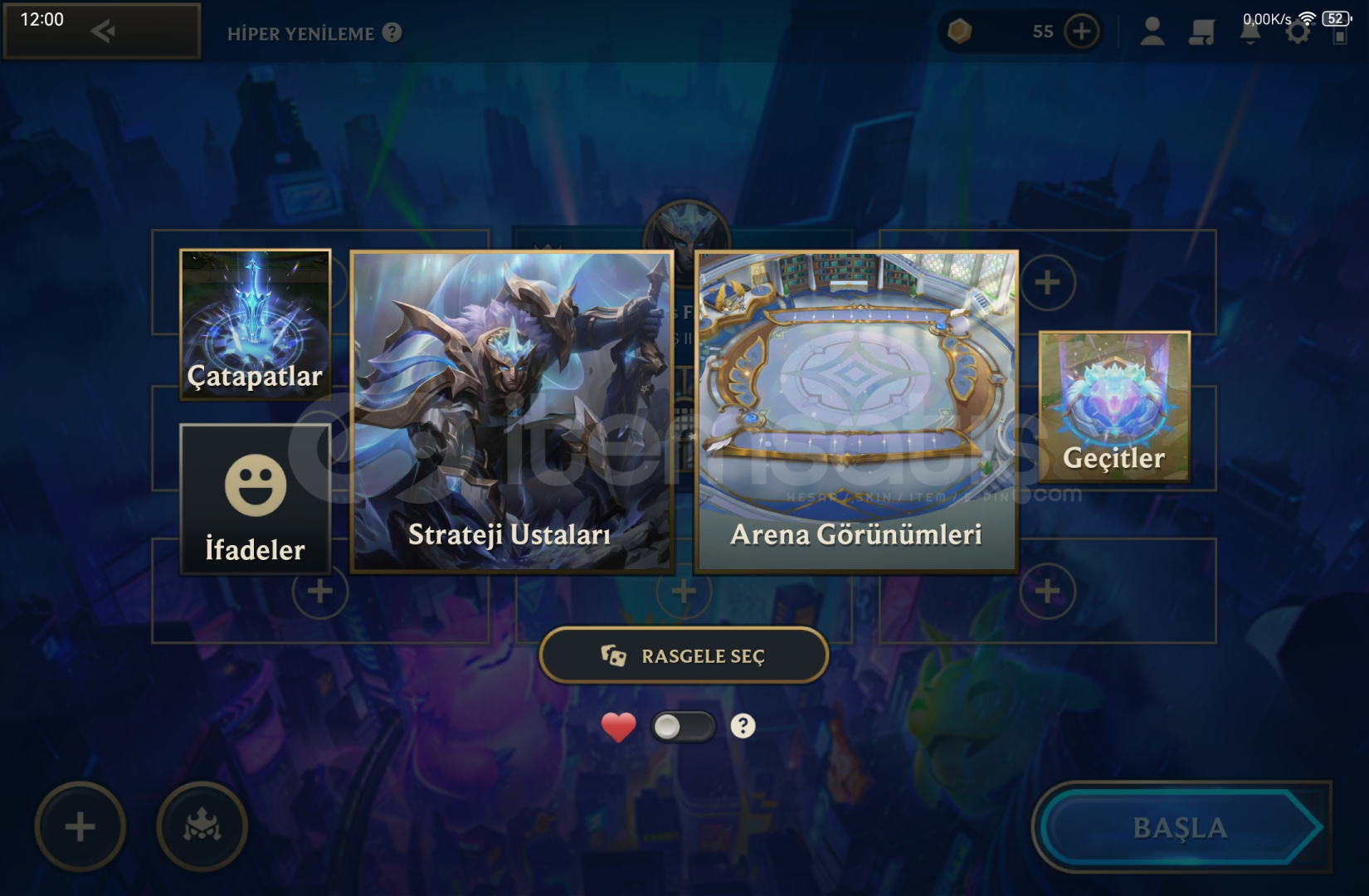Click the round plus button at bottom left
This screenshot has height=896, width=1369.
coord(80,826)
